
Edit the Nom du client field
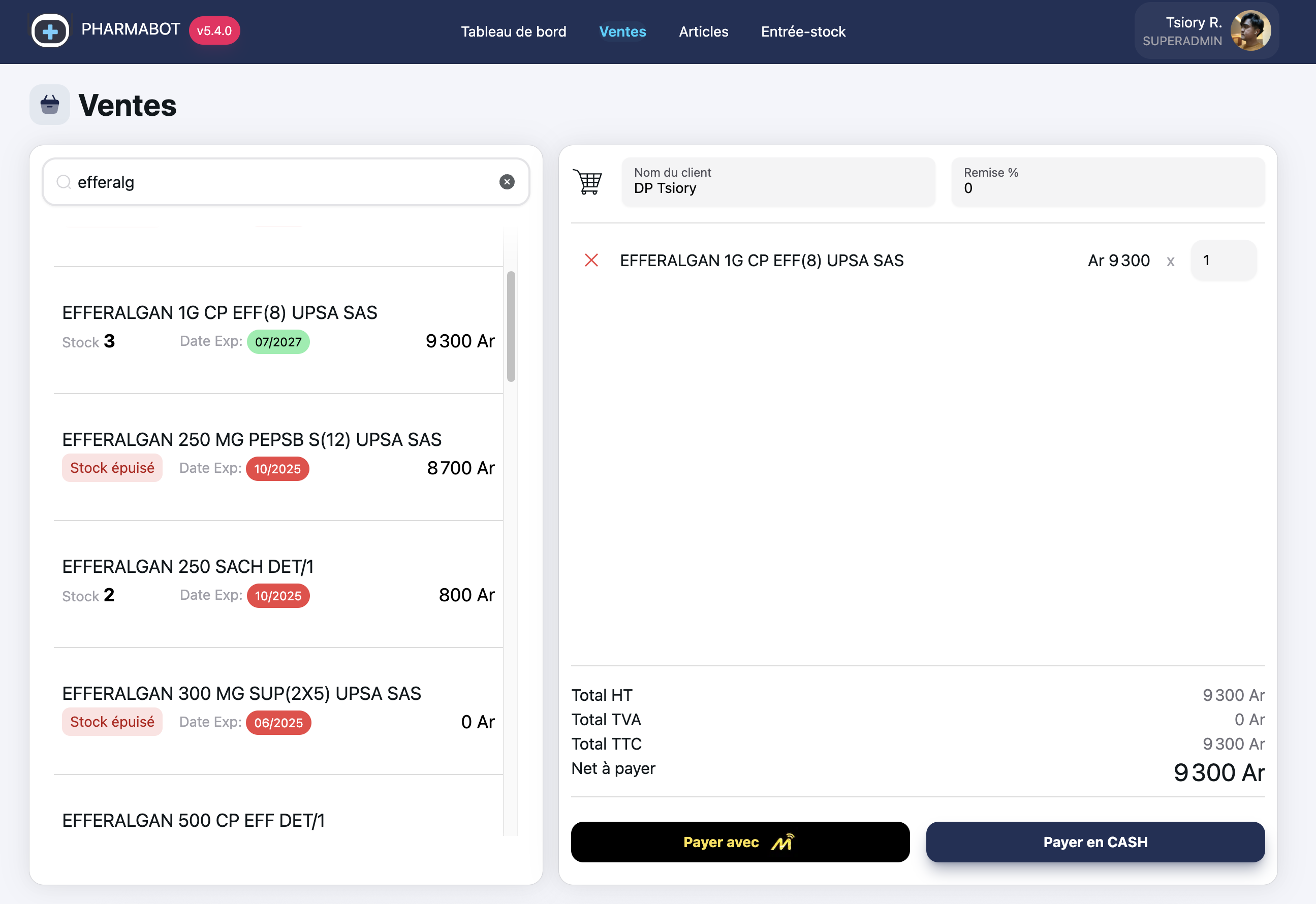pos(776,188)
